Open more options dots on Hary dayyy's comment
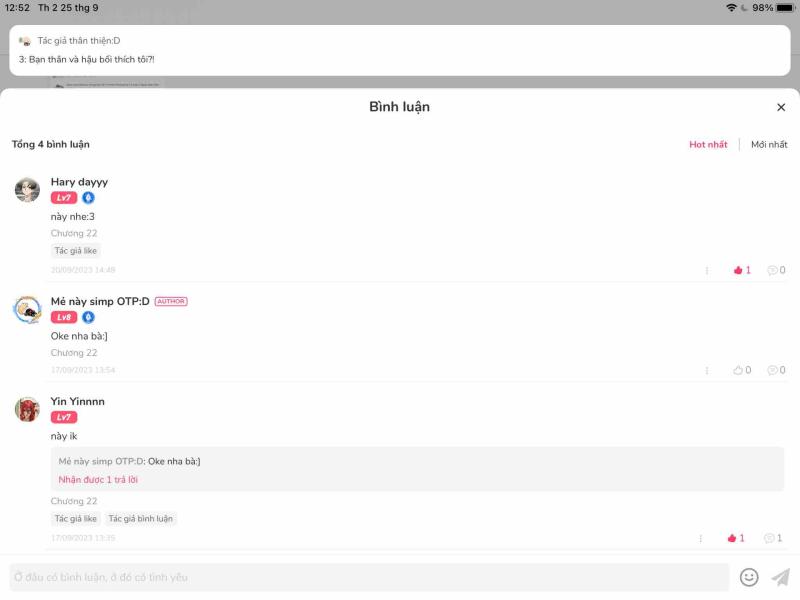This screenshot has width=800, height=600. point(707,270)
